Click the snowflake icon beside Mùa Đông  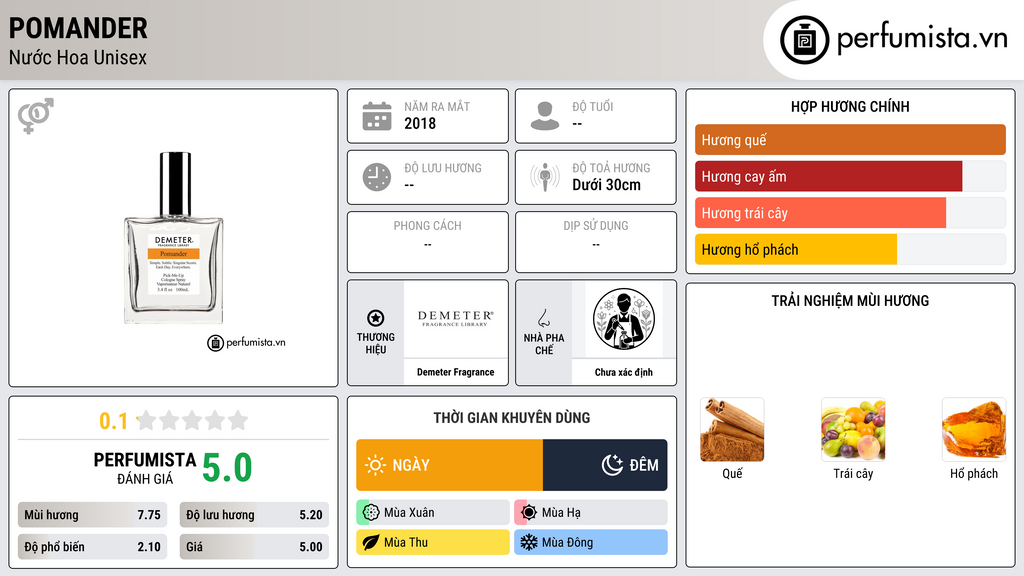[529, 542]
